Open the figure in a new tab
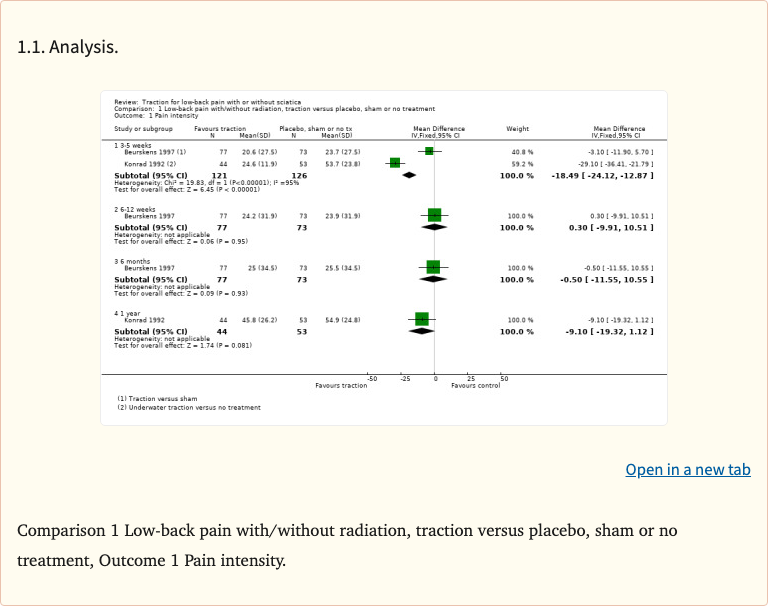 tap(687, 469)
